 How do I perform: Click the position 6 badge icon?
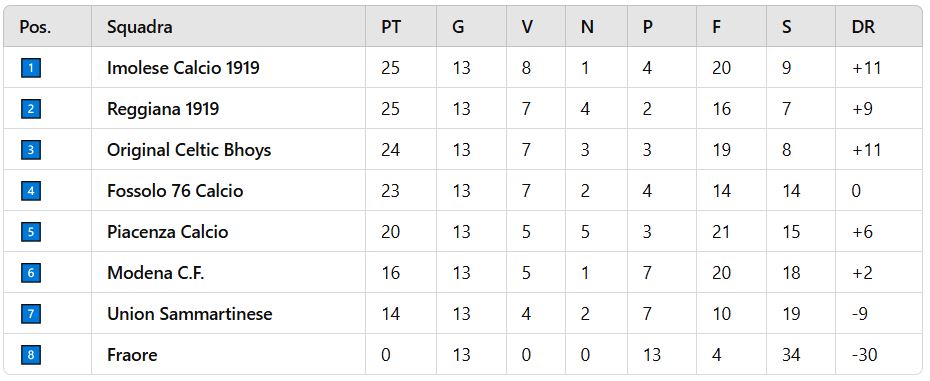click(31, 272)
